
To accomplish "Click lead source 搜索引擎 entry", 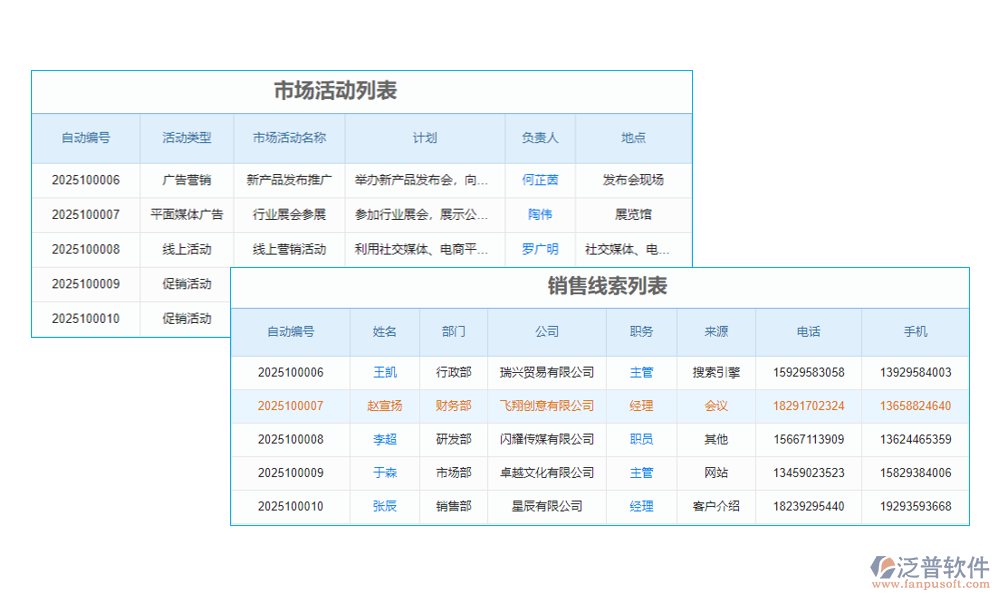I will (x=716, y=372).
